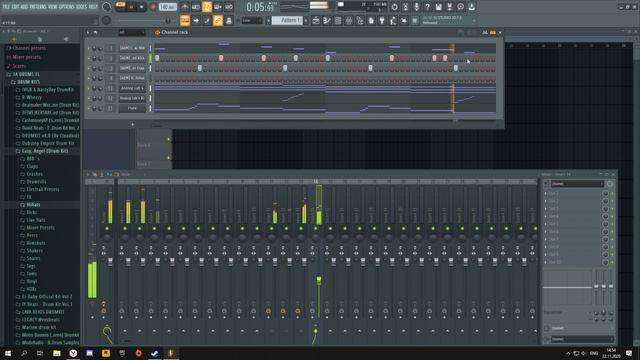Open the OPTIONS menu
640x360 pixels.
[68, 7]
